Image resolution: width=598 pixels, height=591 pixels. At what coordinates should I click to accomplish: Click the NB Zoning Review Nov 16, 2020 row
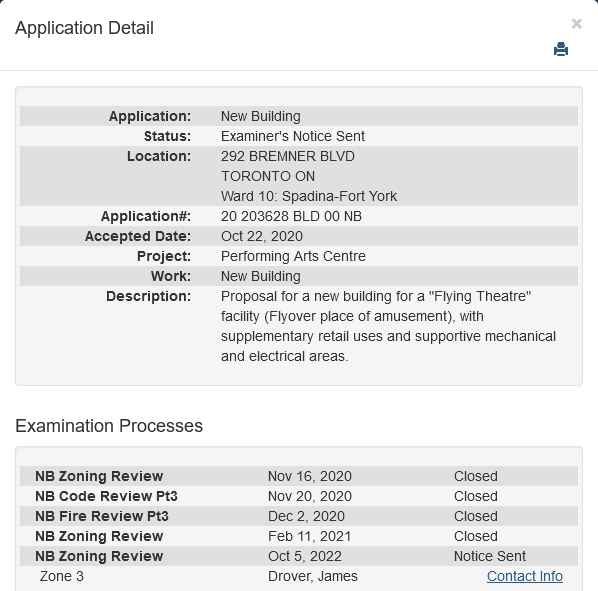[x=299, y=476]
